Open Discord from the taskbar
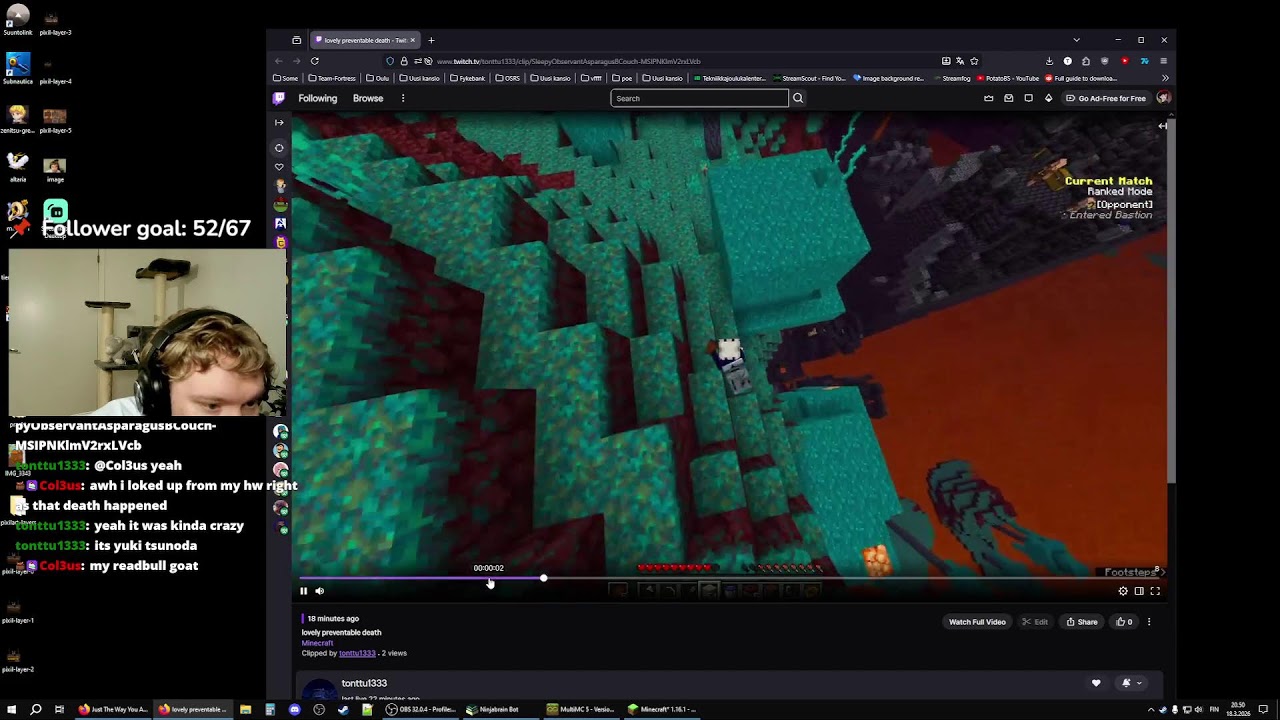This screenshot has height=720, width=1280. tap(294, 709)
